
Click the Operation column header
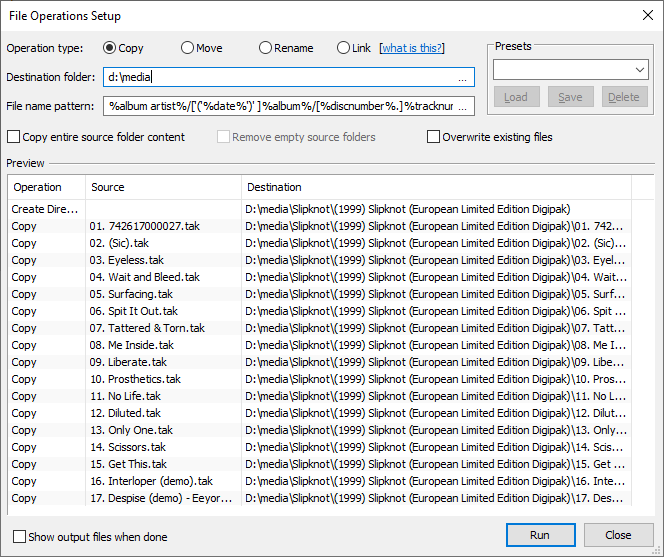(x=38, y=187)
